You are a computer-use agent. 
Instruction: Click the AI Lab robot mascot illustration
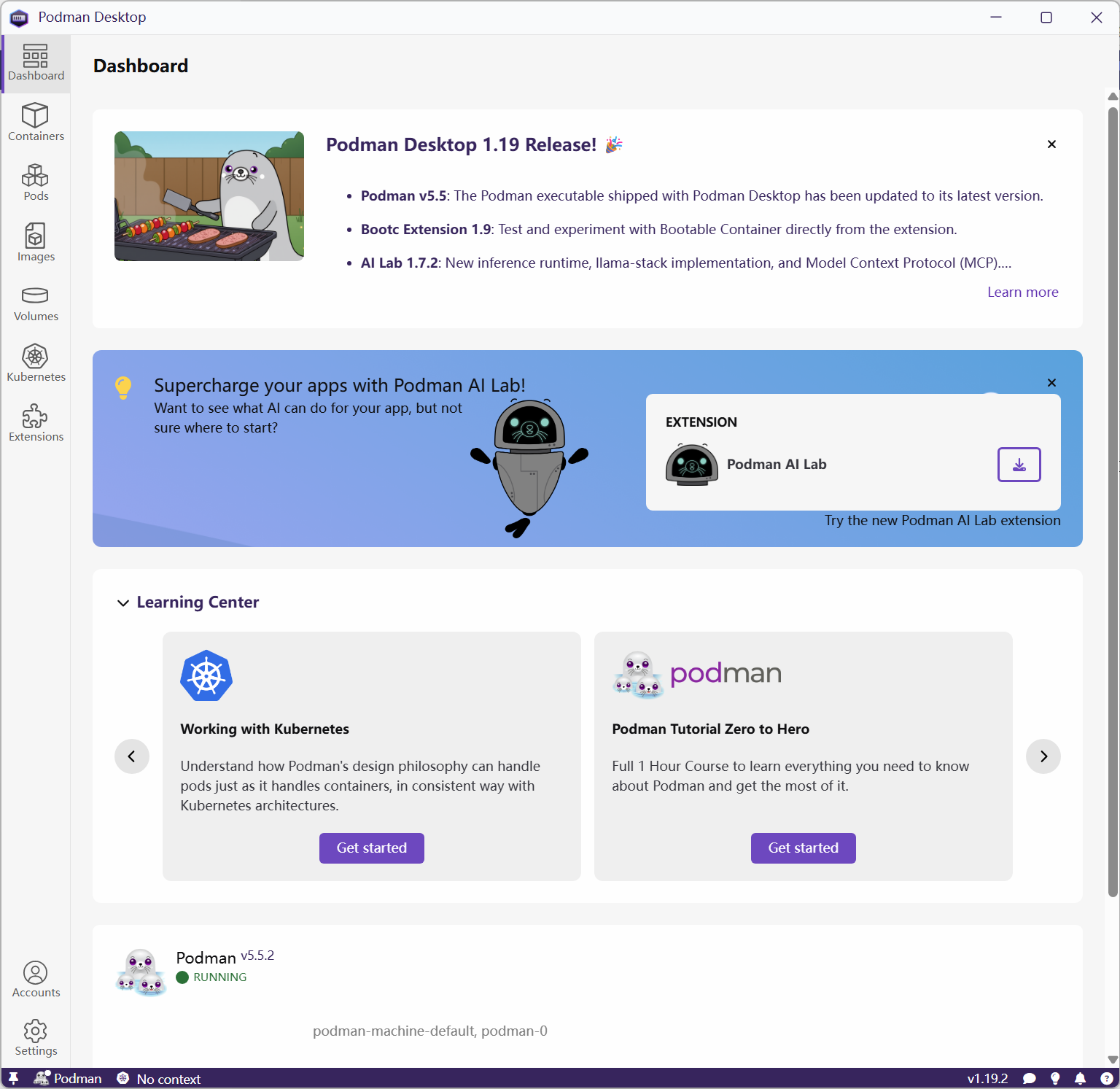click(x=529, y=468)
